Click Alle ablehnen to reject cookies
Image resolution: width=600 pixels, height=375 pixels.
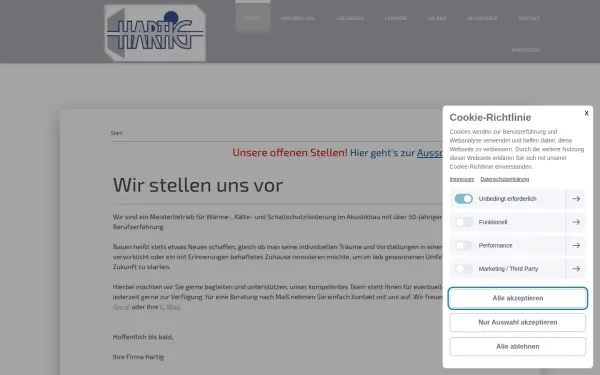click(517, 347)
